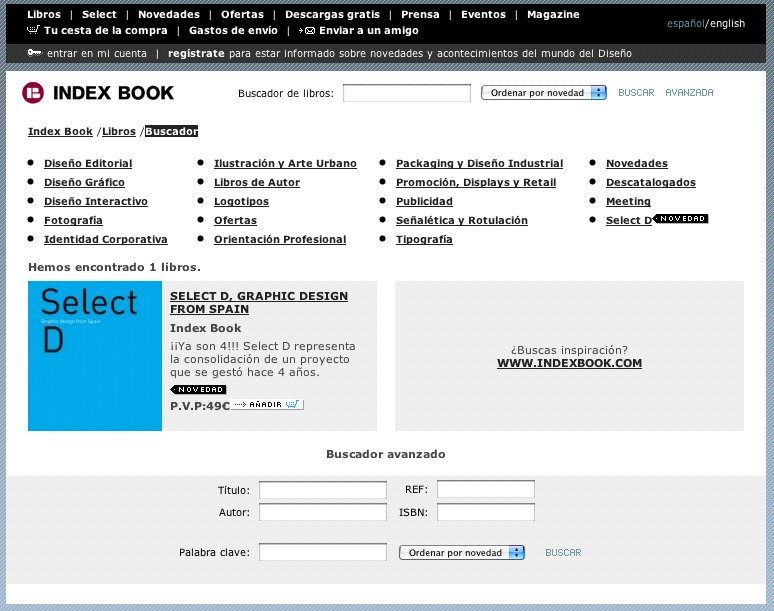Focus the Buscador de libros field
Viewport: 774px width, 611px height.
407,93
